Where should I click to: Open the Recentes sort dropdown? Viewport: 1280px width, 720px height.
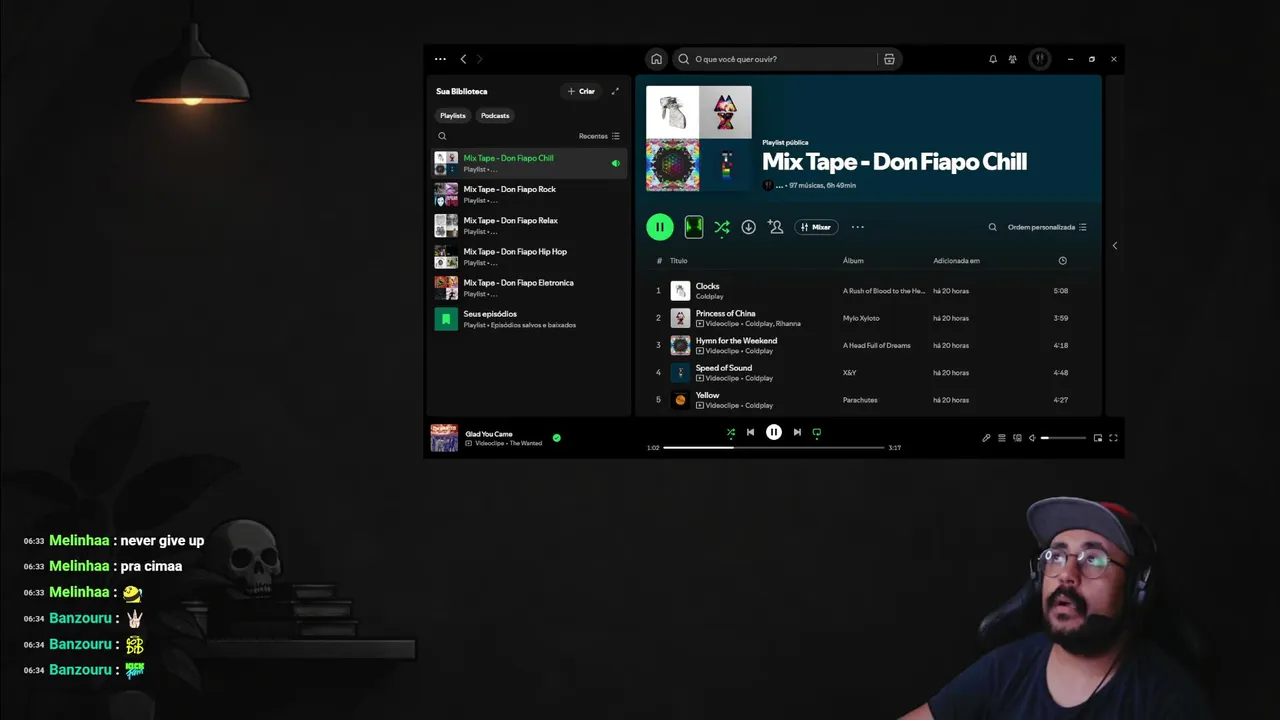(x=599, y=136)
